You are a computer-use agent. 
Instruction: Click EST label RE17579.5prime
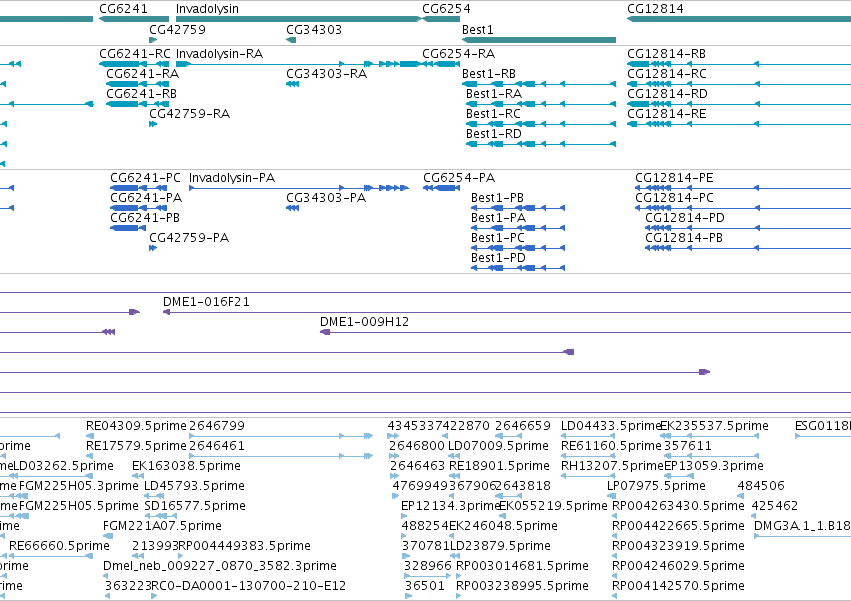pyautogui.click(x=136, y=446)
